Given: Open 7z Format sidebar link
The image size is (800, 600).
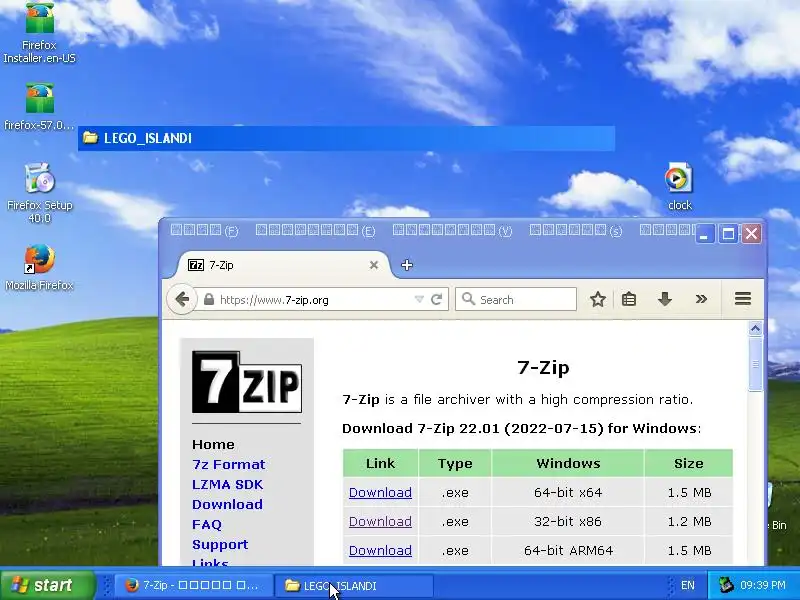Looking at the screenshot, I should [229, 464].
